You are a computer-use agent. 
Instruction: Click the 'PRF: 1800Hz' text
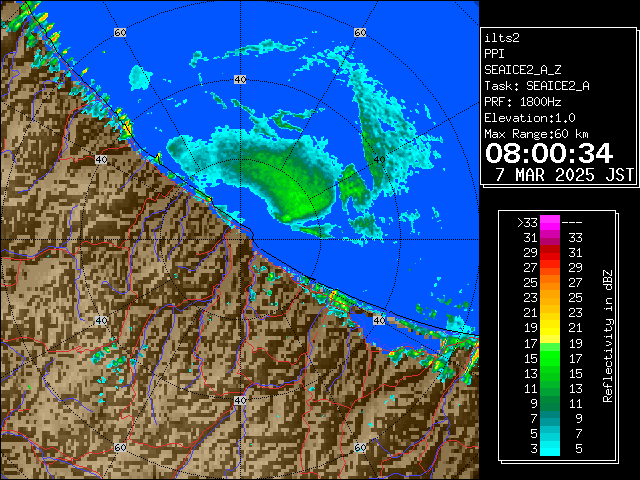point(522,102)
